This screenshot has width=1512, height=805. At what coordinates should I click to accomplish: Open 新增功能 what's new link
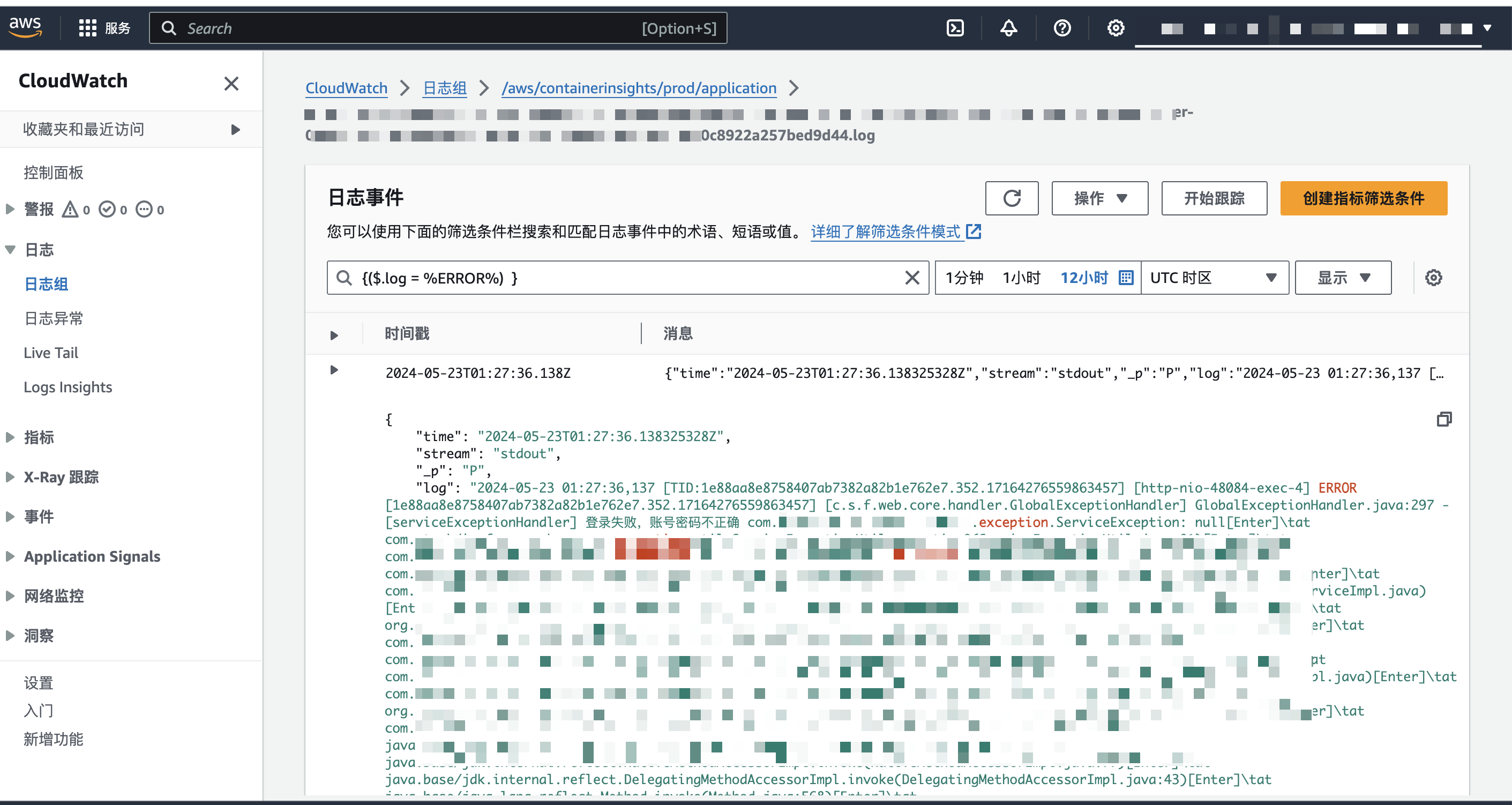pyautogui.click(x=54, y=739)
